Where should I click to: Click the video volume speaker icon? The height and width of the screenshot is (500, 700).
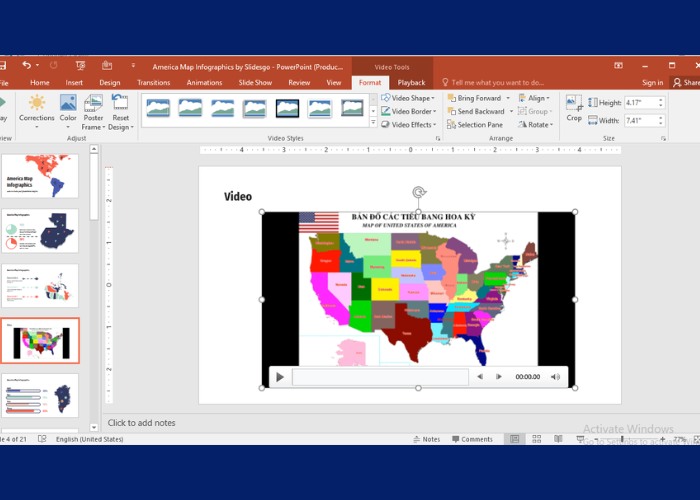click(x=555, y=377)
